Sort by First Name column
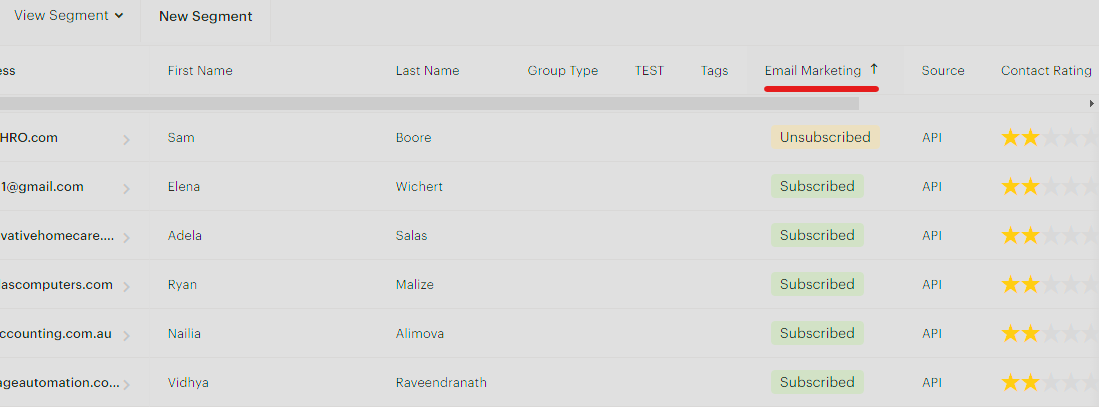 tap(200, 71)
